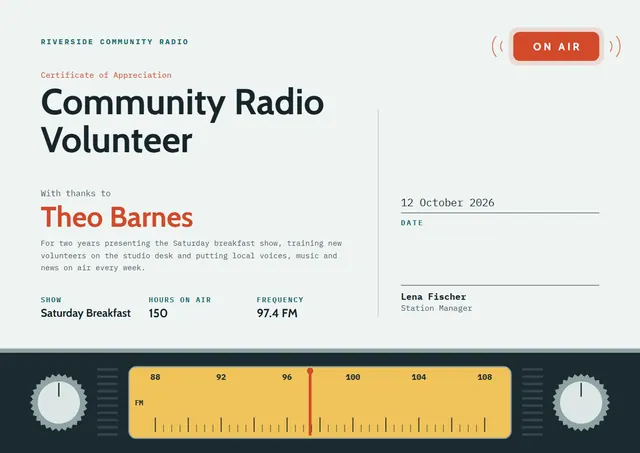
Task: Select the recipient name Theo Barnes
Action: 117,217
